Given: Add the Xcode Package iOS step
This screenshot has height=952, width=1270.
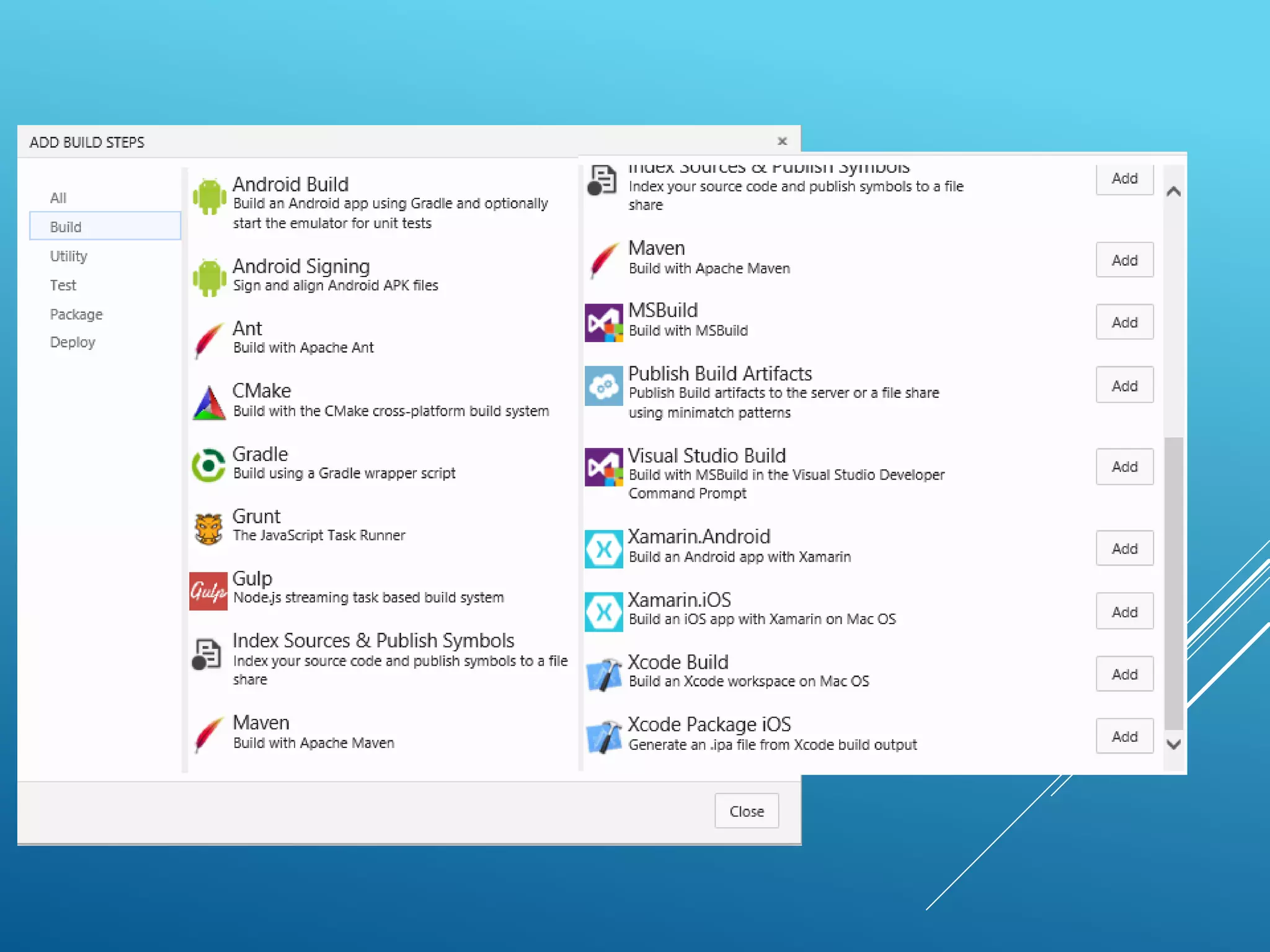Looking at the screenshot, I should (1124, 736).
